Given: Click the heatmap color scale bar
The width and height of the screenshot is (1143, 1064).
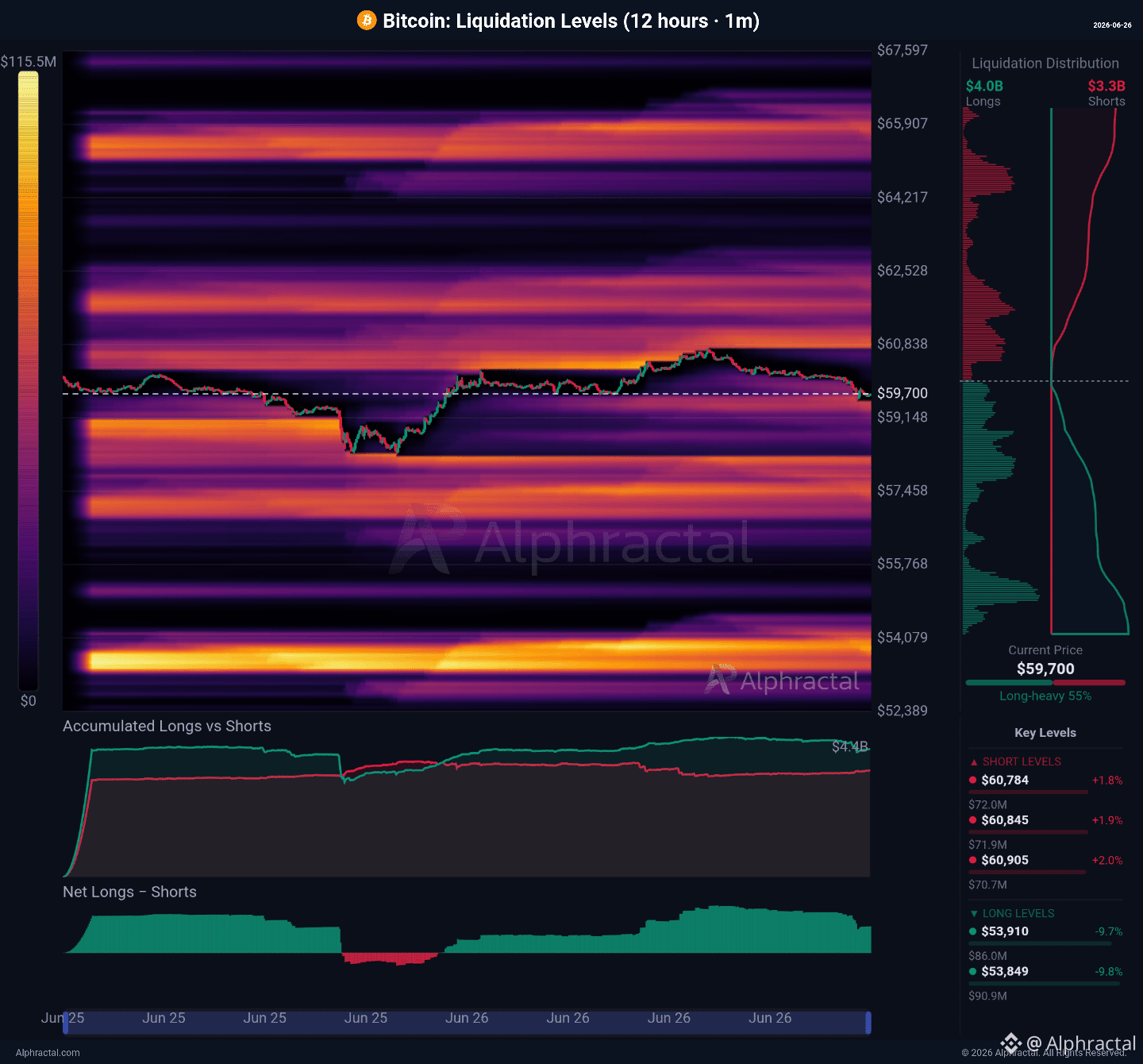Looking at the screenshot, I should pos(28,381).
